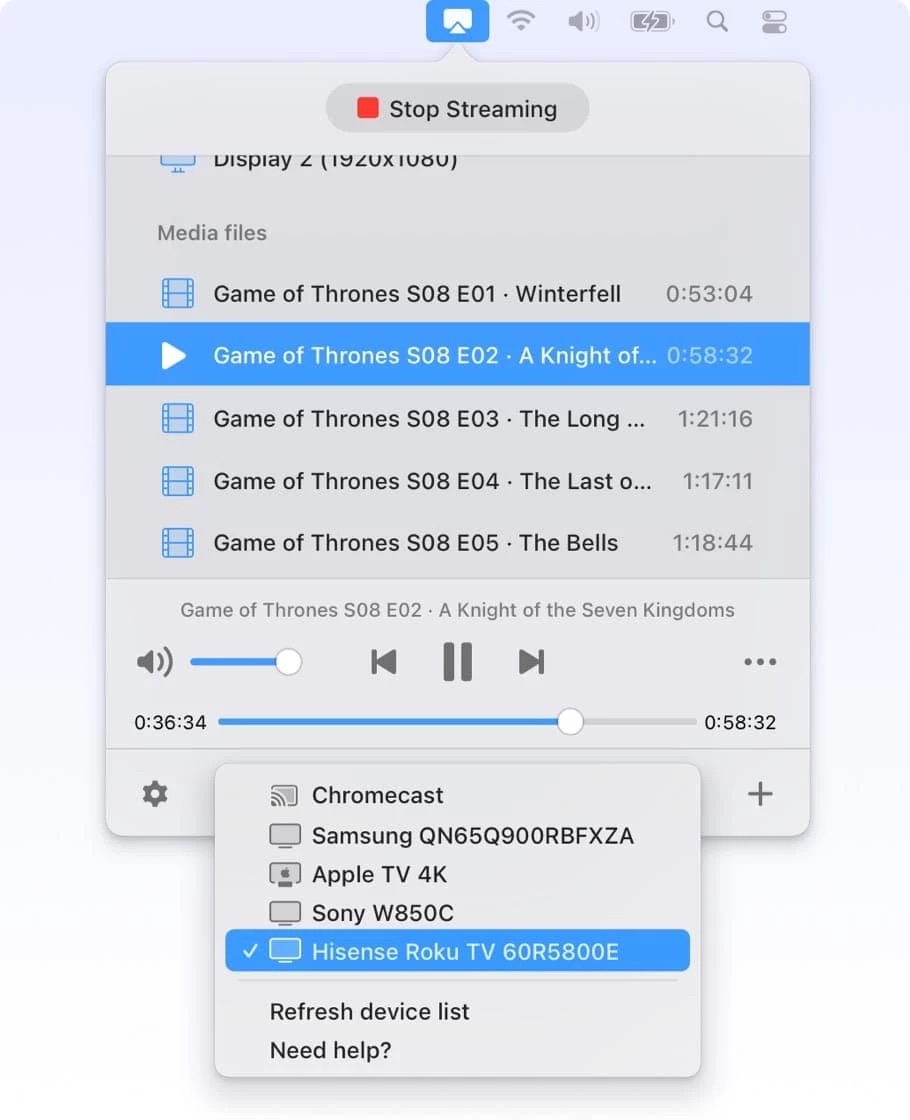Click the Wi-Fi icon in menu bar
The width and height of the screenshot is (910, 1120).
(x=521, y=20)
